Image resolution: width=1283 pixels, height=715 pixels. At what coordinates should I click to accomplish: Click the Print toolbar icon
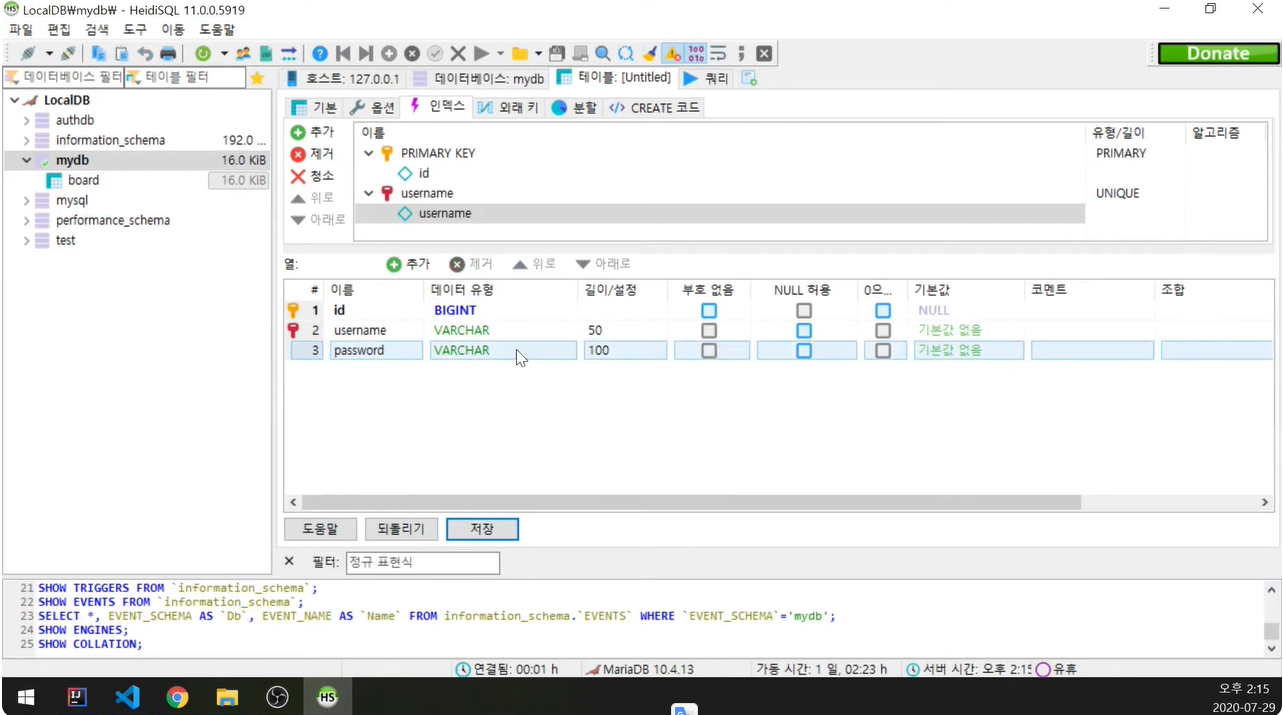(x=168, y=53)
